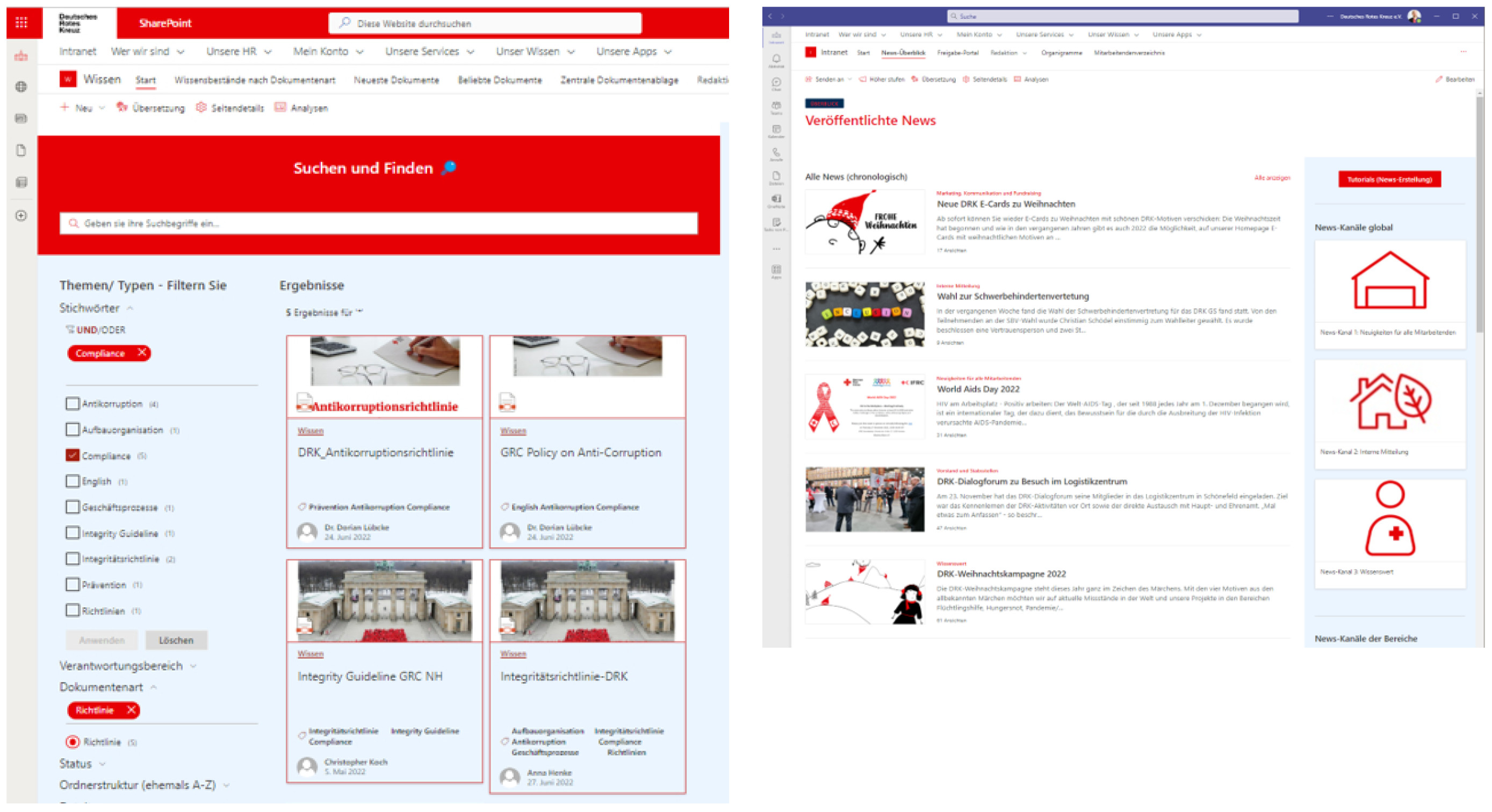
Task: Toggle the UND/ODER filter operator
Action: 96,330
